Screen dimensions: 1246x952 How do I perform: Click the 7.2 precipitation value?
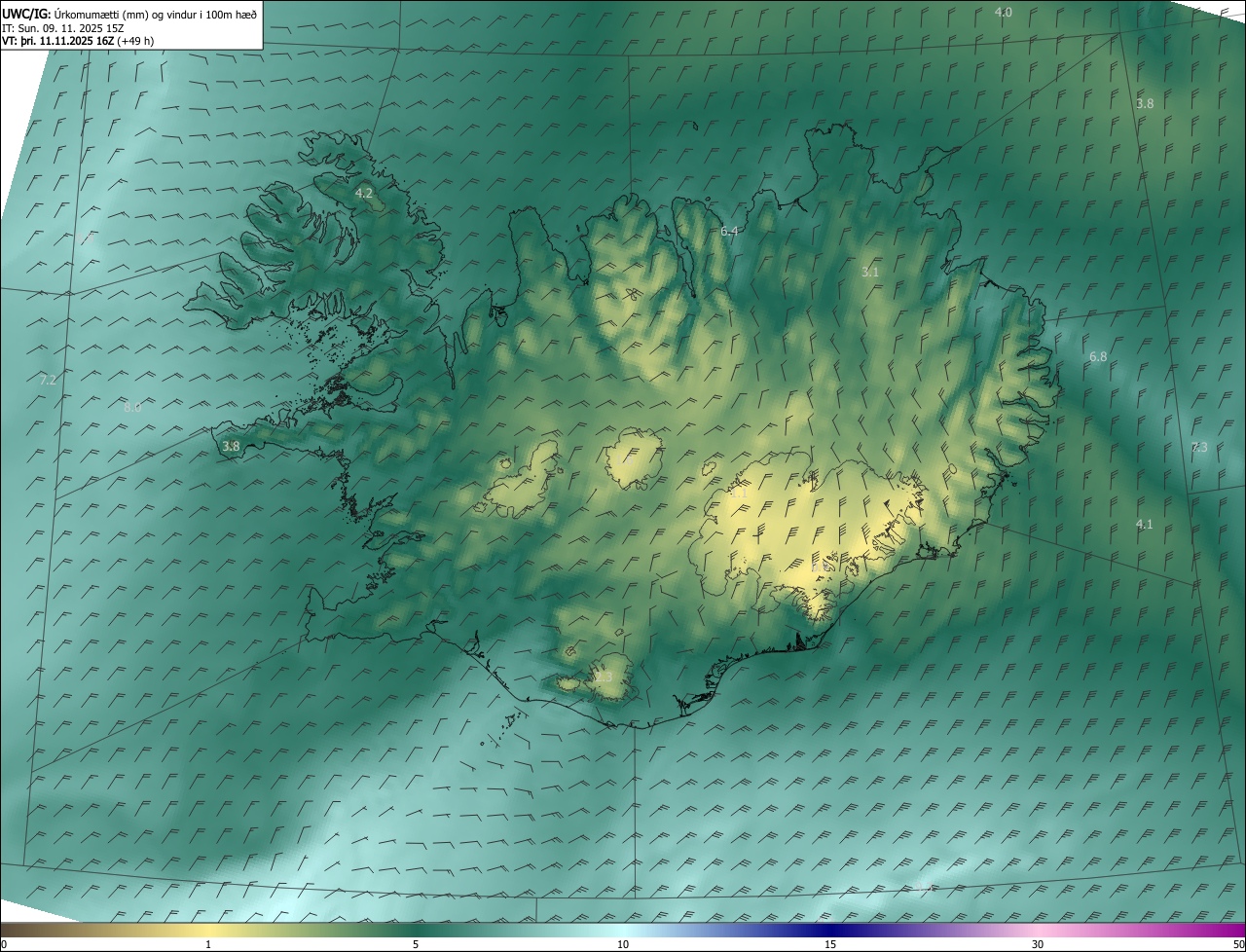tap(47, 380)
